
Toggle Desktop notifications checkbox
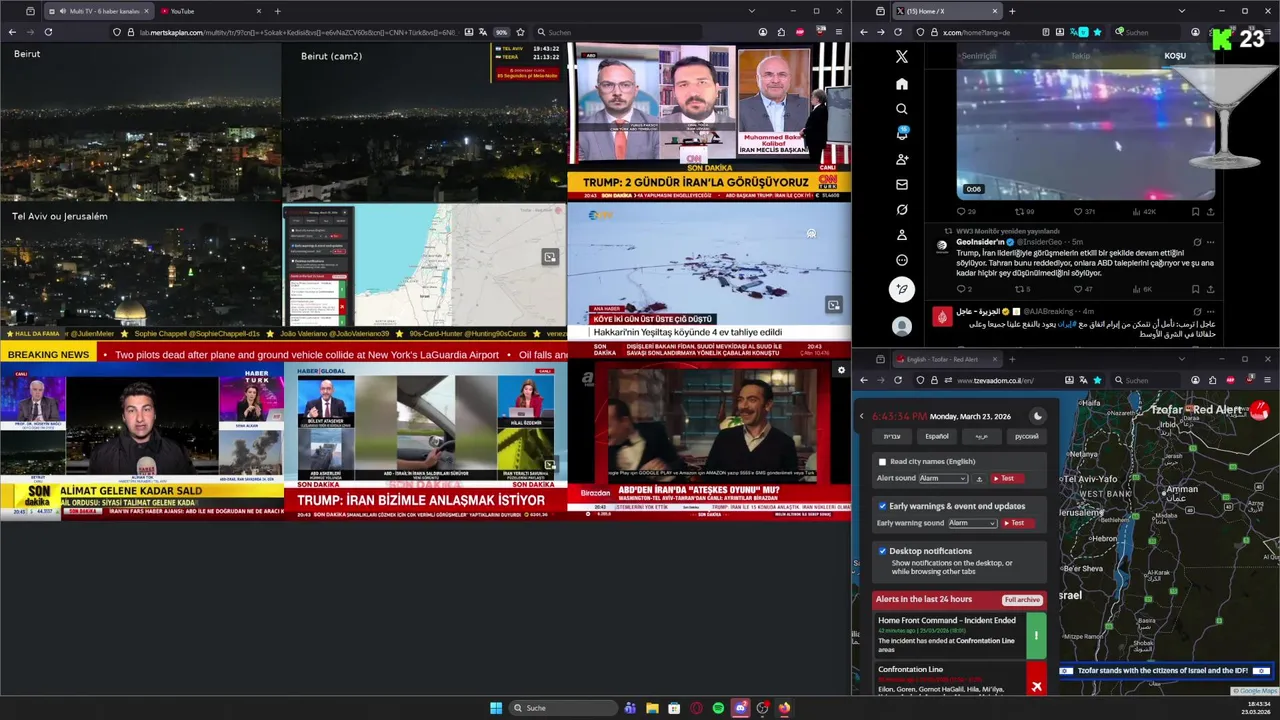point(882,551)
